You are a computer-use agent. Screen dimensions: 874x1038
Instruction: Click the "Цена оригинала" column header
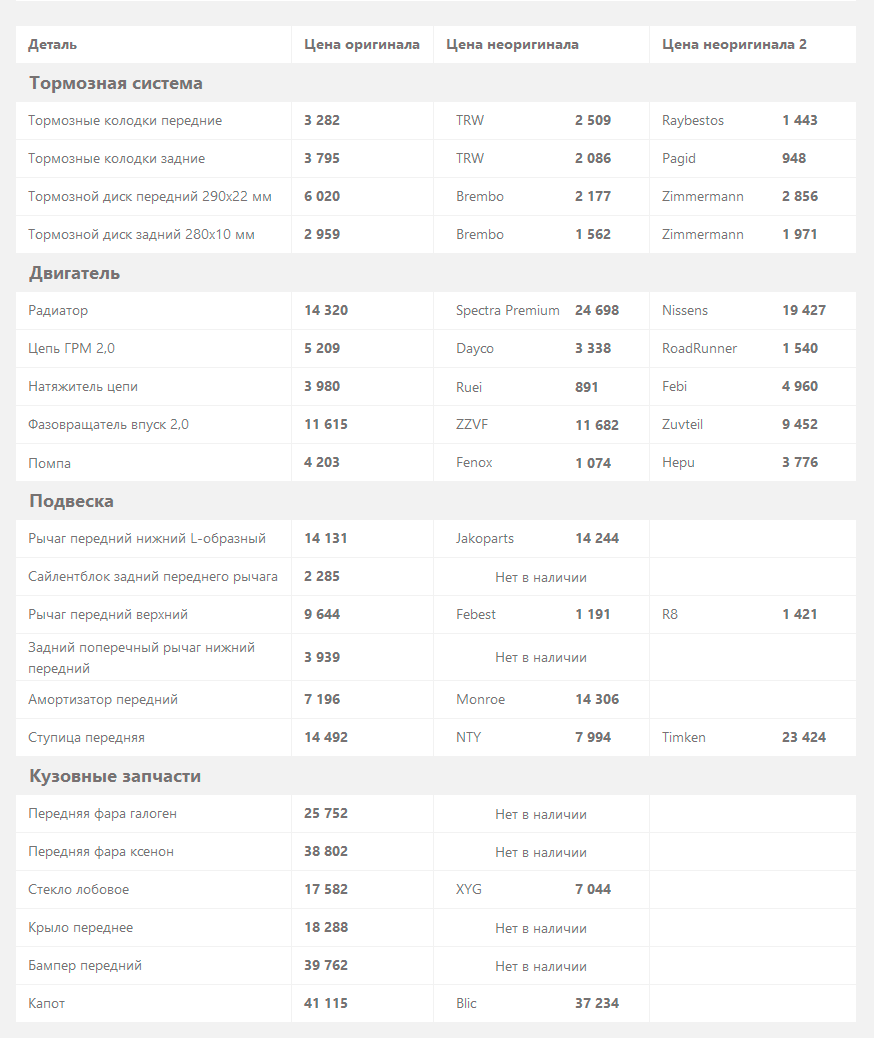point(362,44)
